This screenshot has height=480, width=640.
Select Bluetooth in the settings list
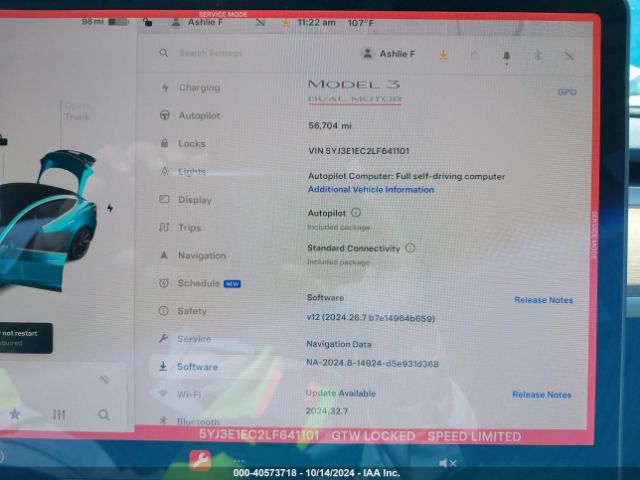pyautogui.click(x=189, y=421)
